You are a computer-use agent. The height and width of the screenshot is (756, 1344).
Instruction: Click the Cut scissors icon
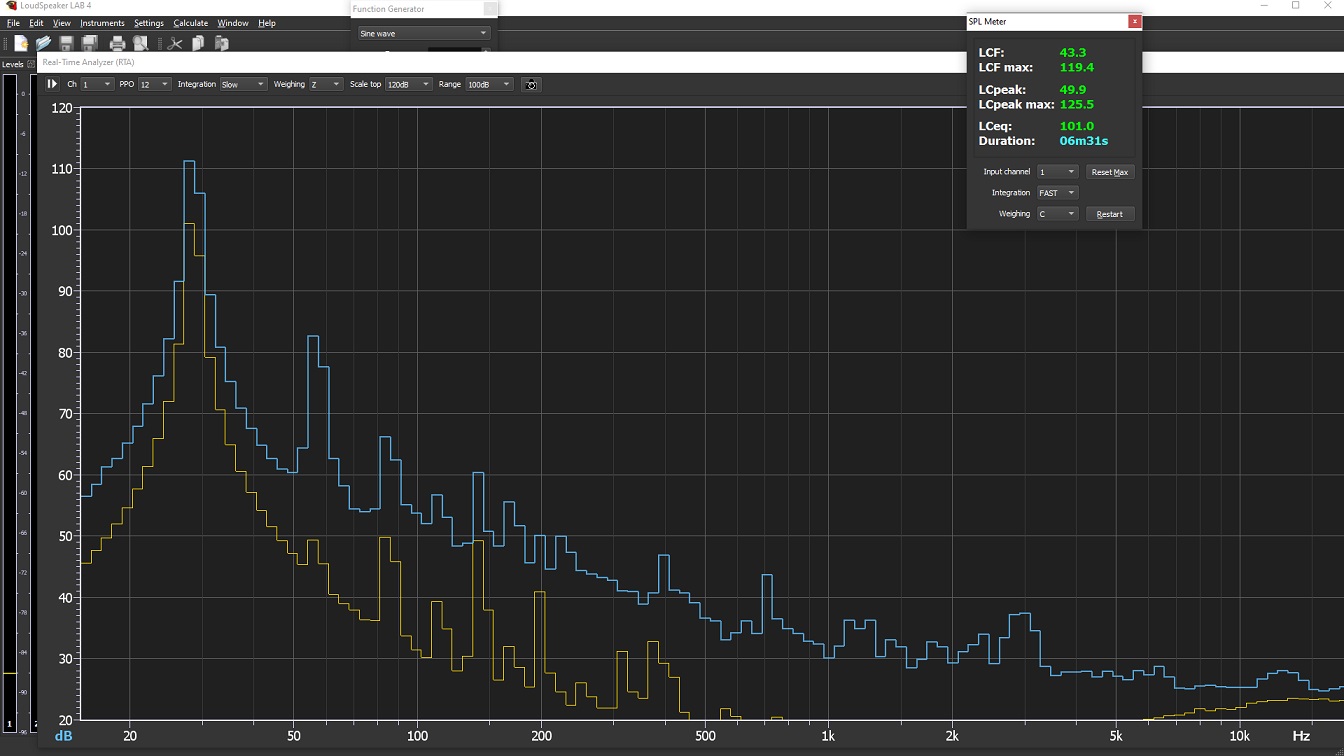[175, 44]
